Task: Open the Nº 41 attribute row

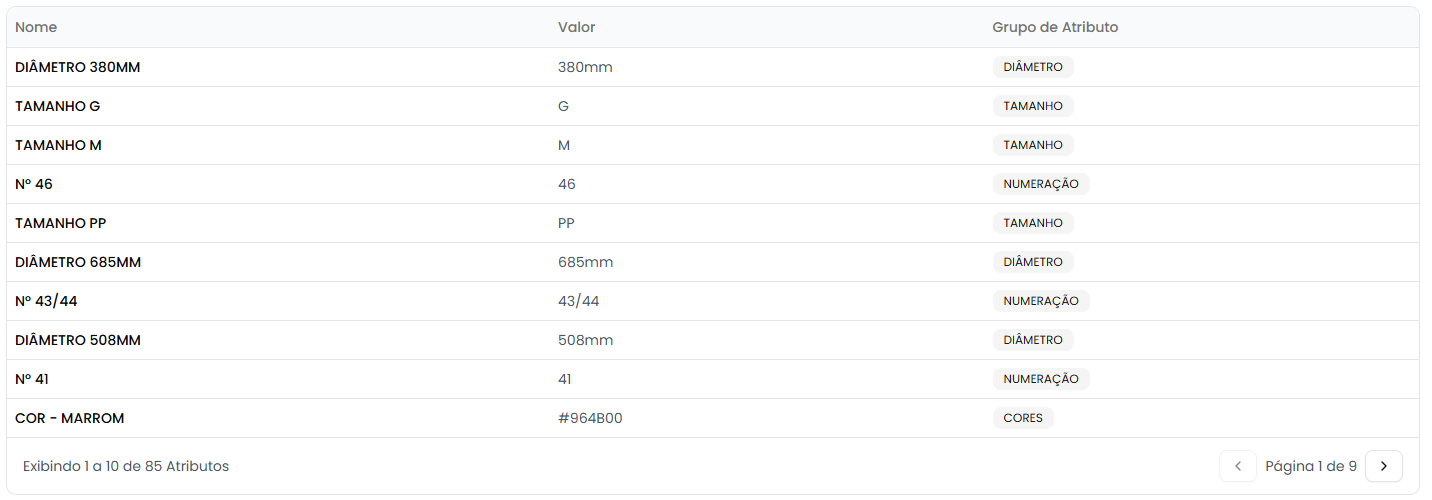Action: click(x=32, y=379)
